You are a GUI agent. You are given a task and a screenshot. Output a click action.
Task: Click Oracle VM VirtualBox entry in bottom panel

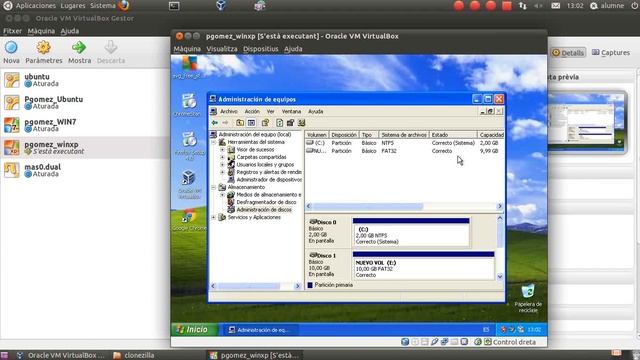(x=61, y=355)
